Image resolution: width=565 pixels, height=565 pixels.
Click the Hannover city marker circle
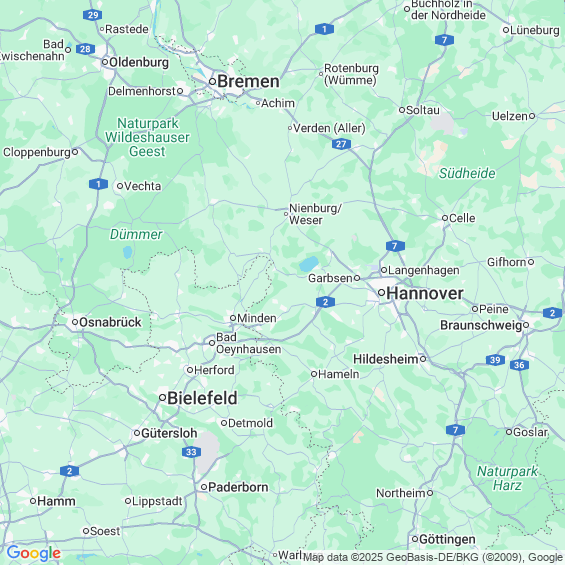point(381,293)
